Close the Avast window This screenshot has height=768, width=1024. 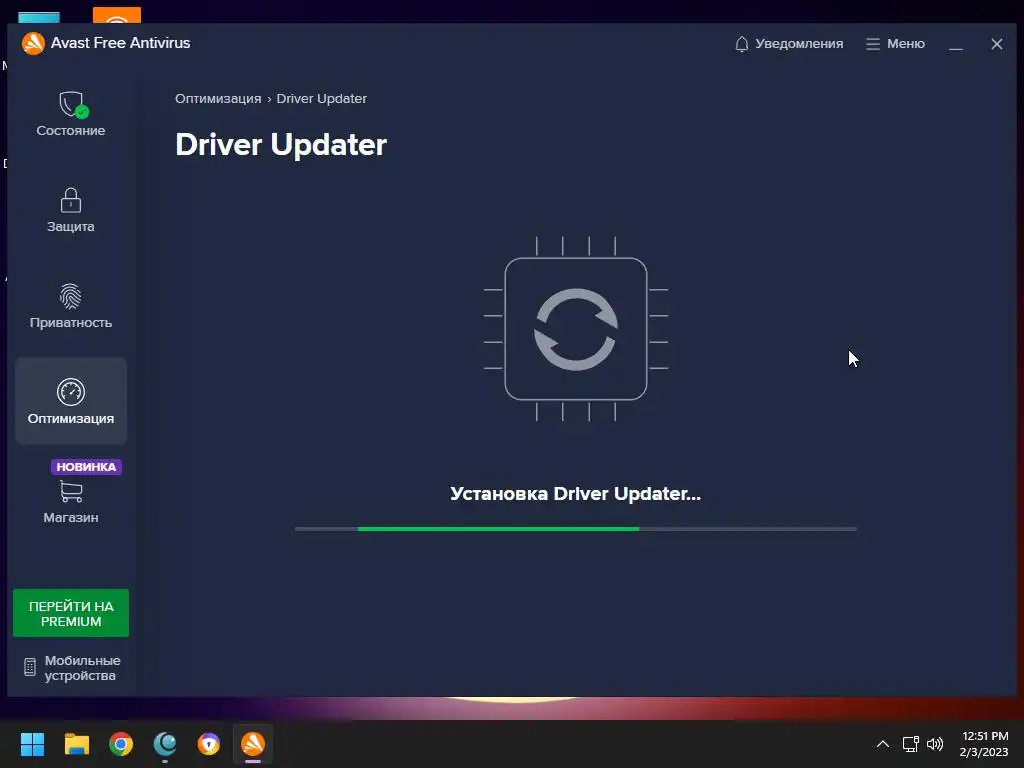tap(997, 44)
